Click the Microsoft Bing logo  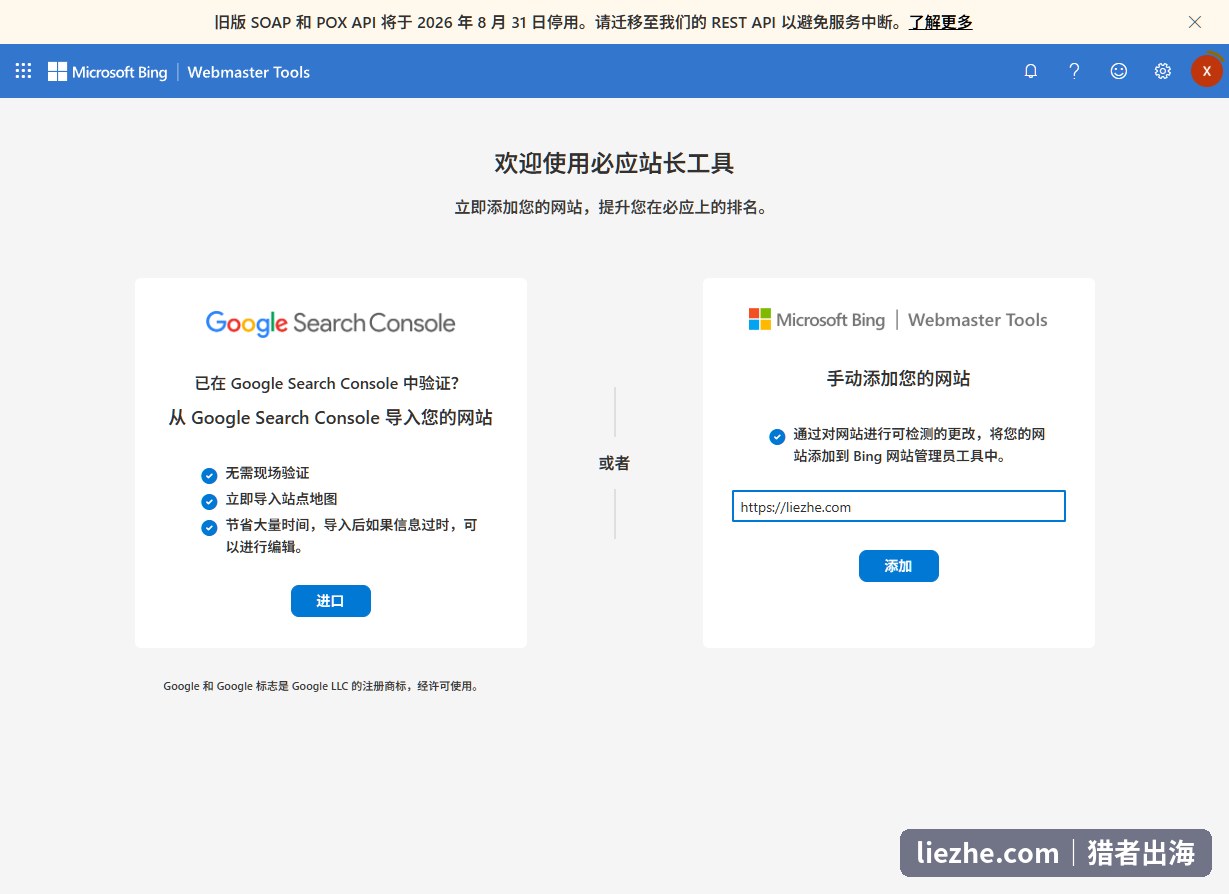(x=108, y=72)
